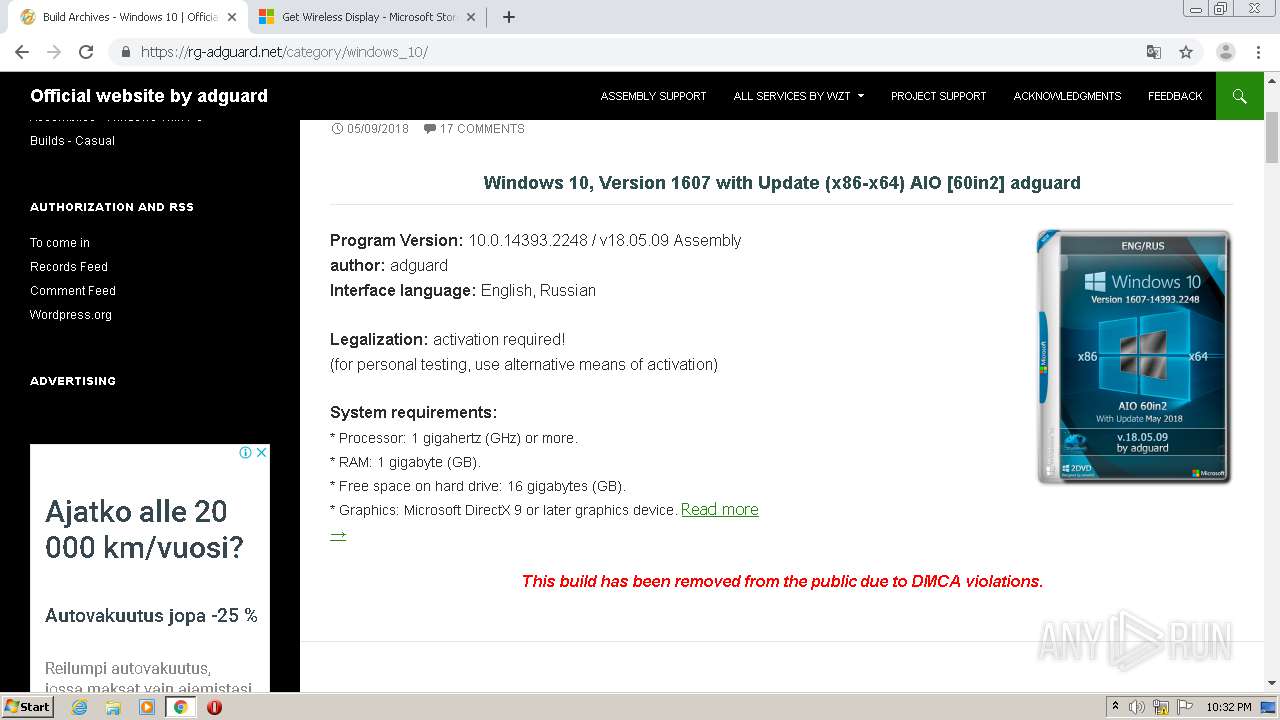Click the Read more link
Image resolution: width=1280 pixels, height=720 pixels.
[x=720, y=510]
